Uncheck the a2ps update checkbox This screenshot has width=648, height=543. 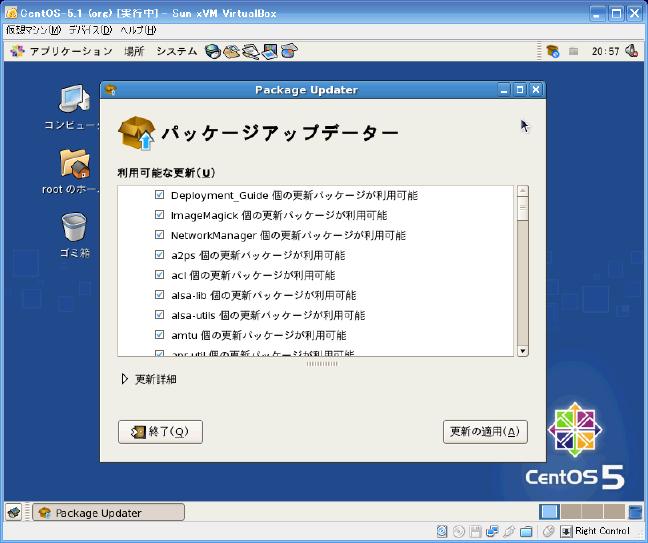159,255
